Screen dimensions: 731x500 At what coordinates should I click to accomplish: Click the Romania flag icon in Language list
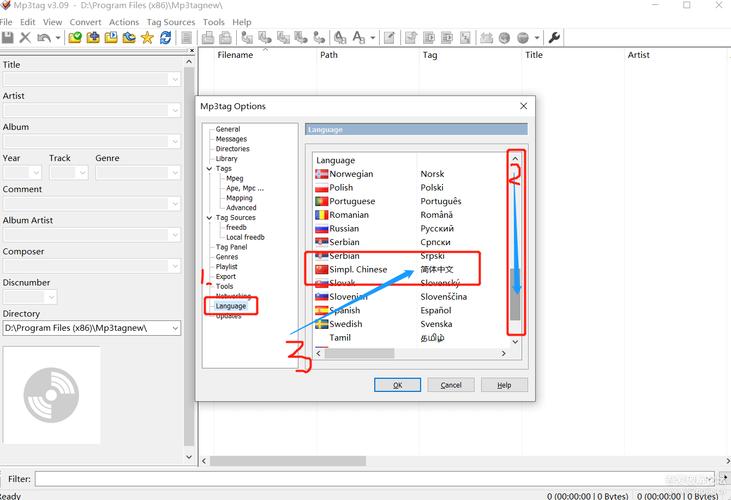pyautogui.click(x=322, y=215)
